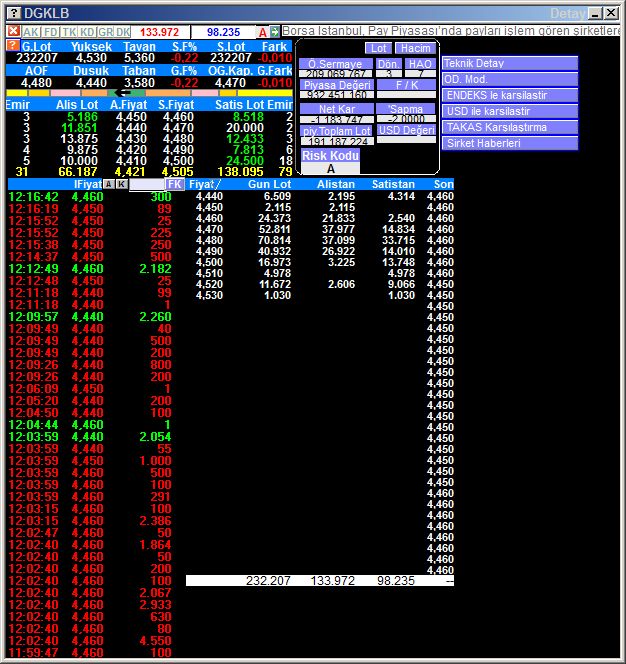
Task: Click the 12:16:42 trade row
Action: pos(90,196)
